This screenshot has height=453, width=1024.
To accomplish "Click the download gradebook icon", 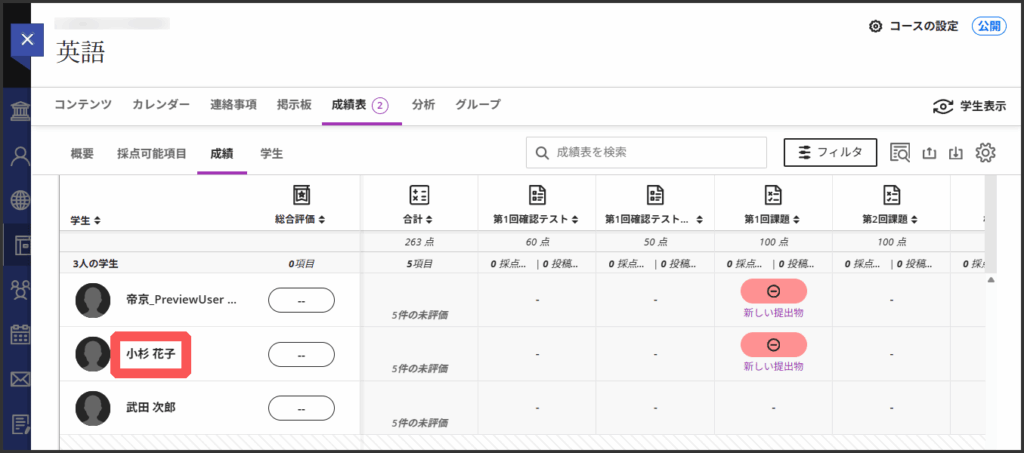I will pyautogui.click(x=956, y=152).
